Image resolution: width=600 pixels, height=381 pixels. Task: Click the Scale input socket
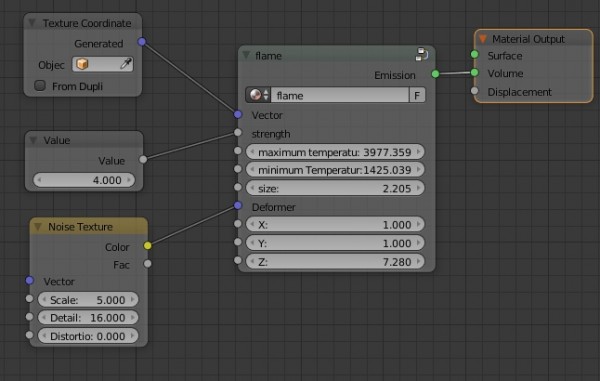click(29, 299)
